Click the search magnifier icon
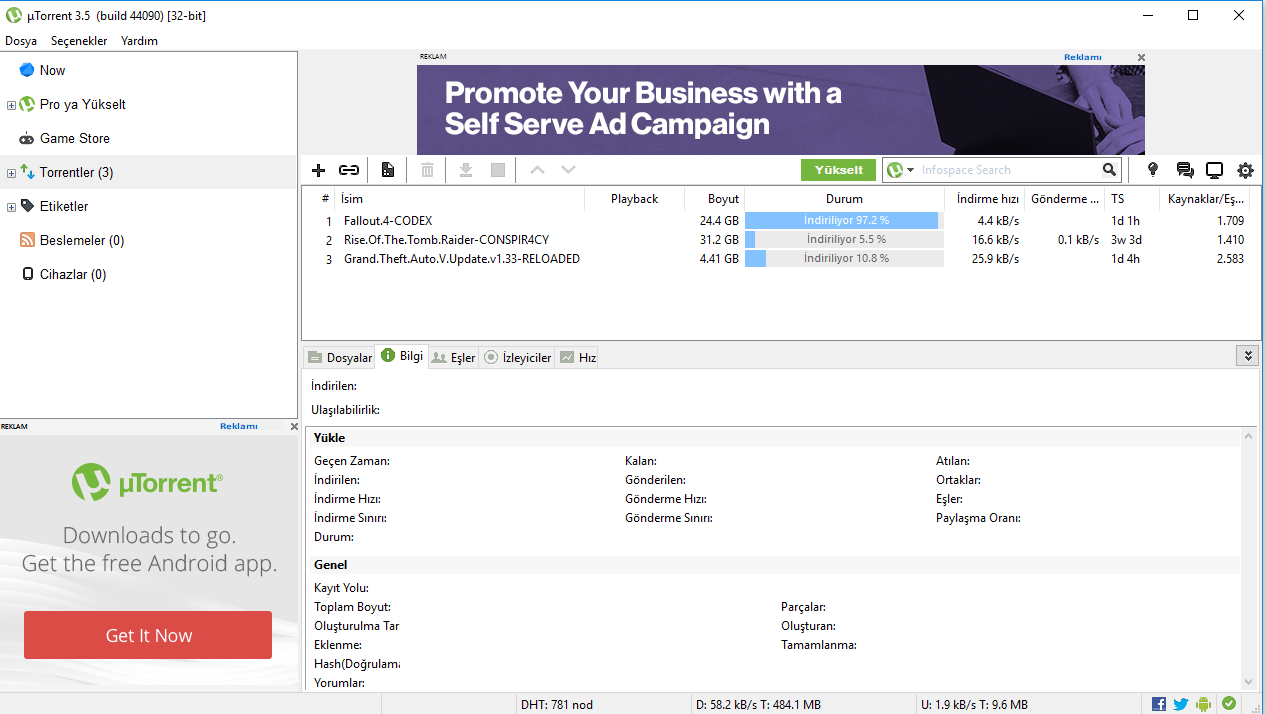The image size is (1266, 714). pos(1109,170)
